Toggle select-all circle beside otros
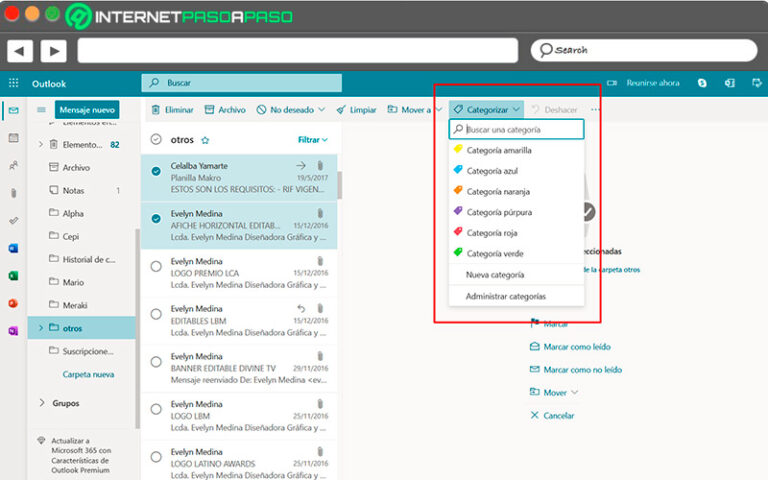 [156, 140]
